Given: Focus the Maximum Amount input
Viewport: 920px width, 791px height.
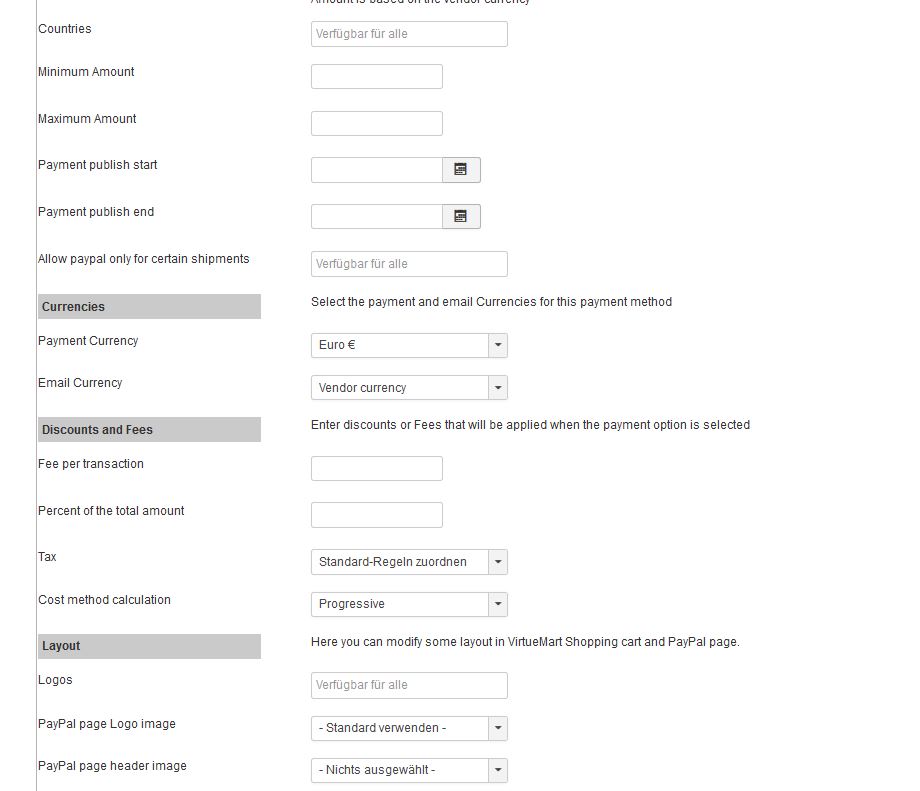Looking at the screenshot, I should pos(376,124).
